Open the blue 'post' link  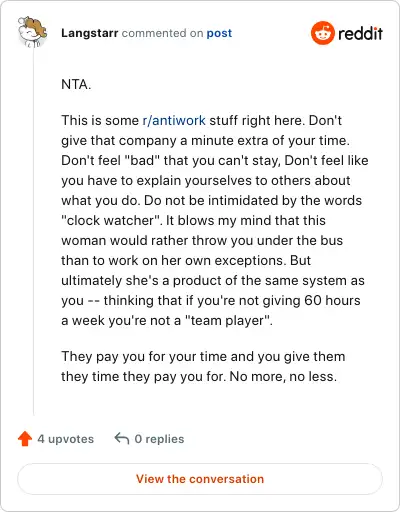(x=219, y=33)
